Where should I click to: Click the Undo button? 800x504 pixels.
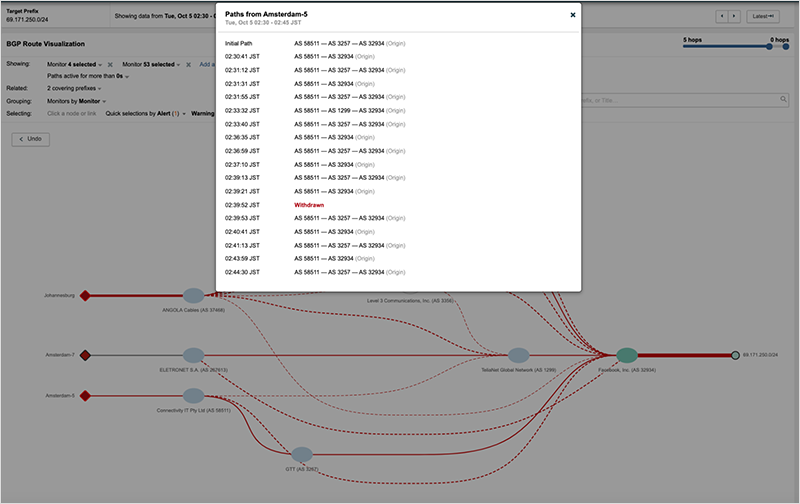point(30,139)
